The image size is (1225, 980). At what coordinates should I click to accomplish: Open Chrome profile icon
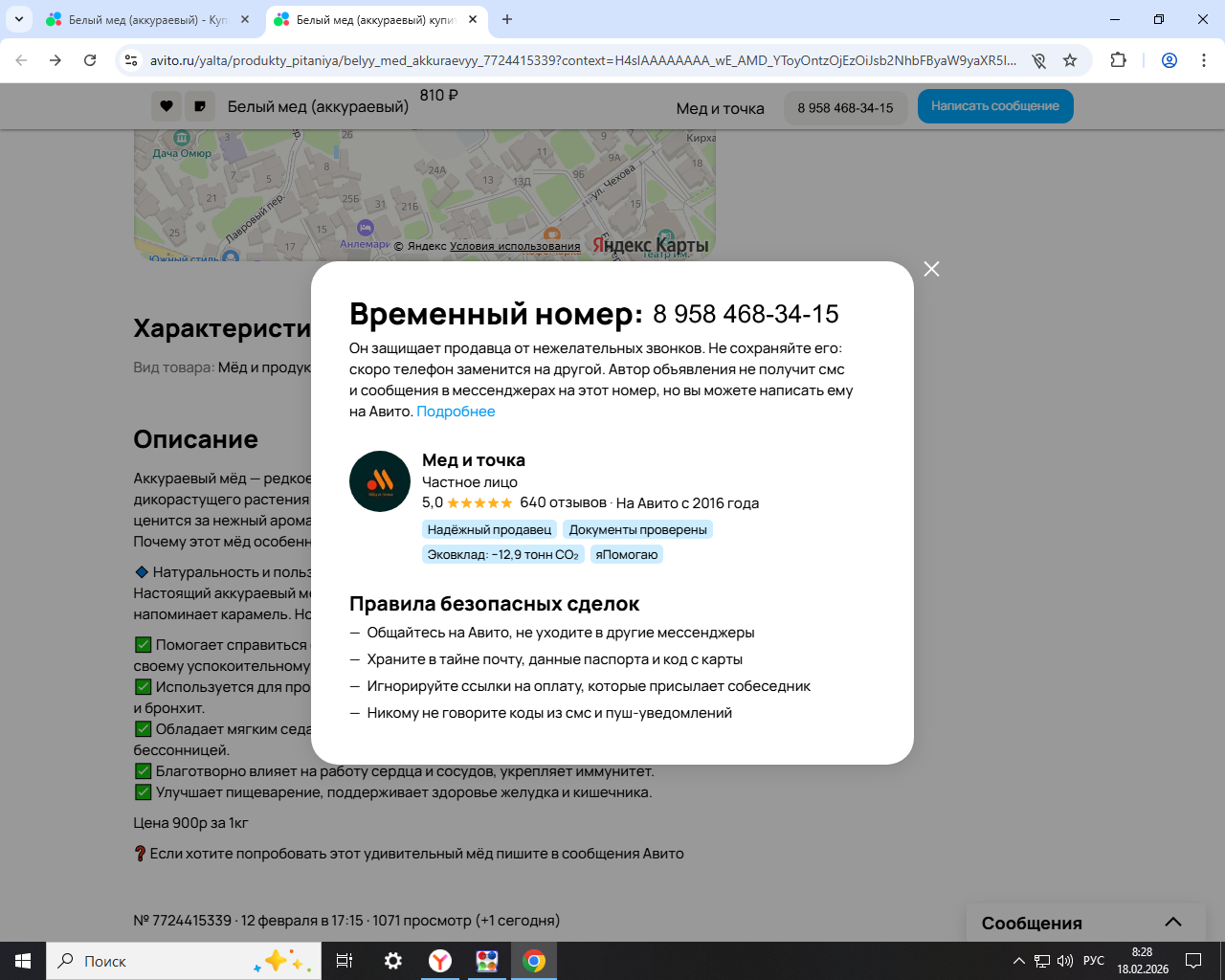click(1169, 60)
